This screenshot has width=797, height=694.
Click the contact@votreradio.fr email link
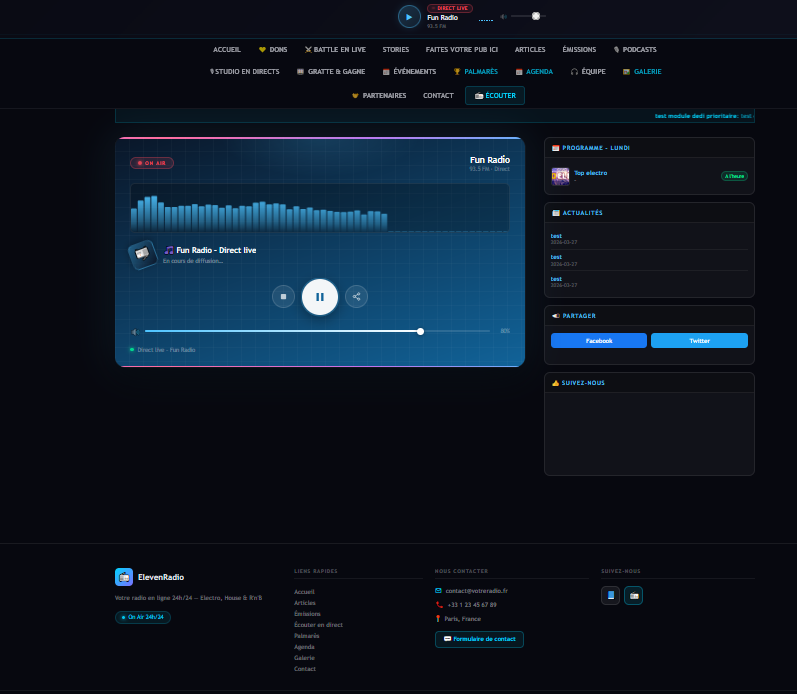pos(476,591)
